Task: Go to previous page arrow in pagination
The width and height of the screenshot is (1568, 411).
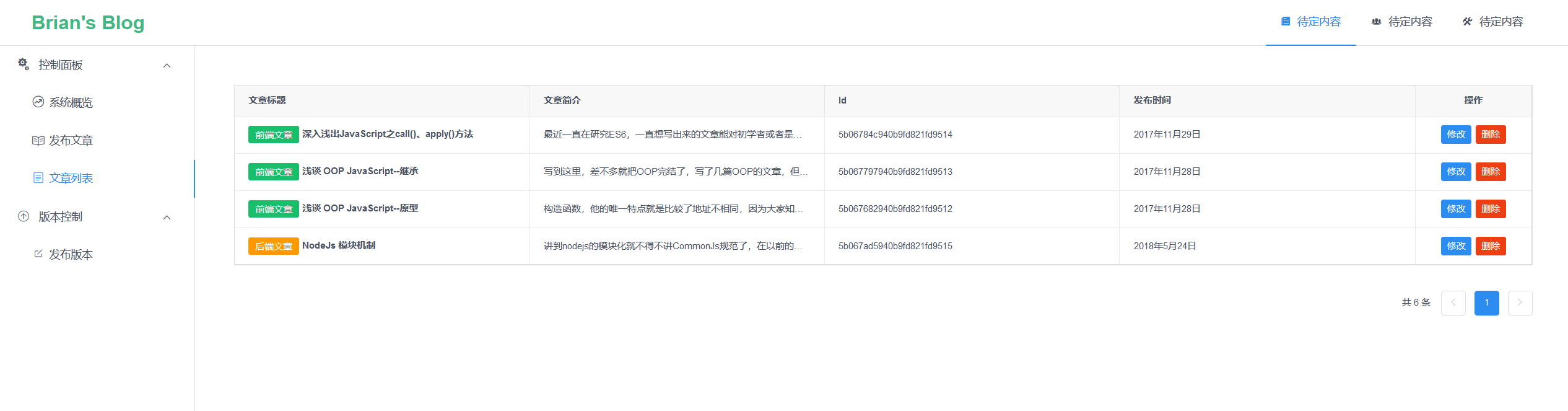Action: click(1453, 303)
